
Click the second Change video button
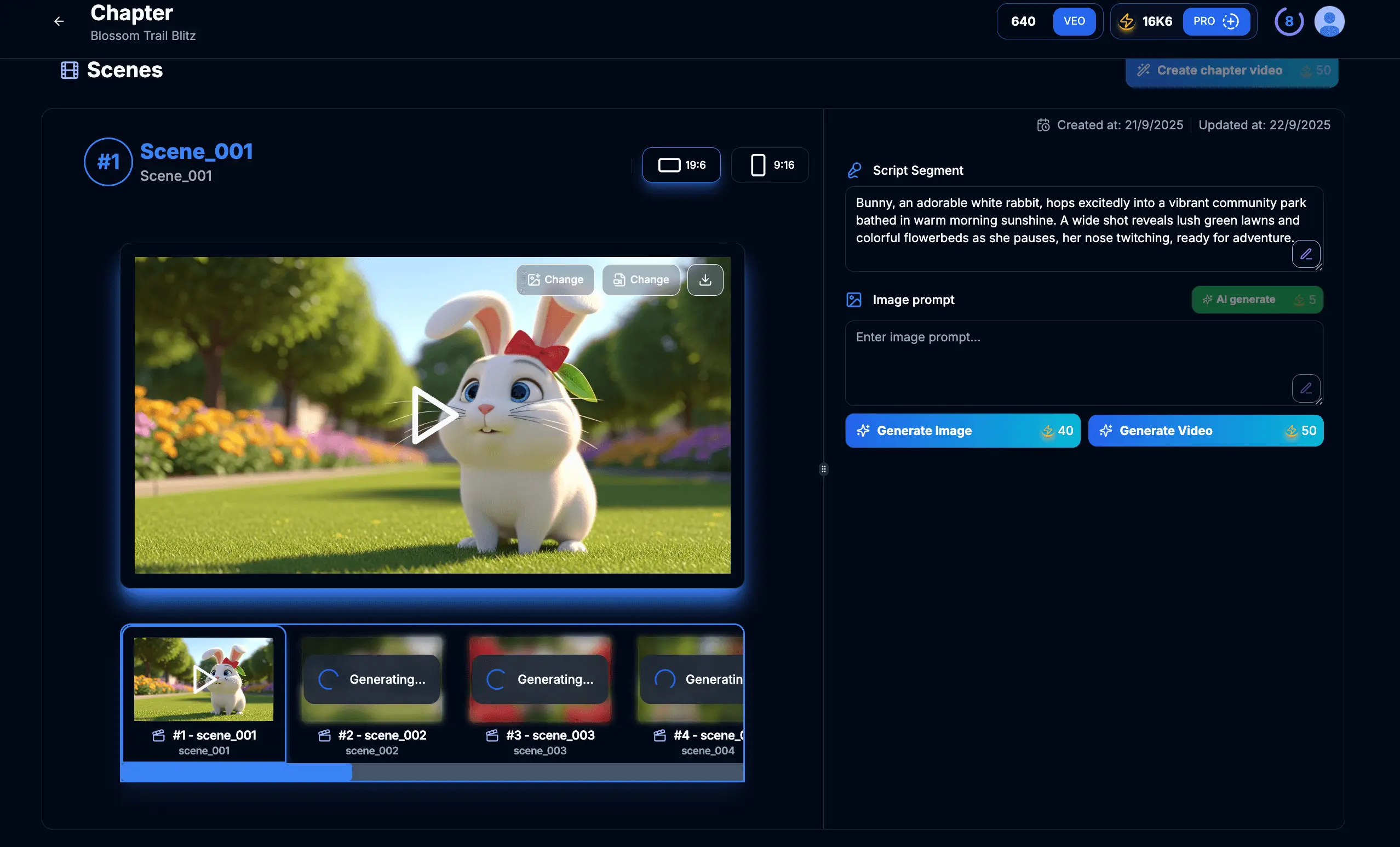(641, 279)
